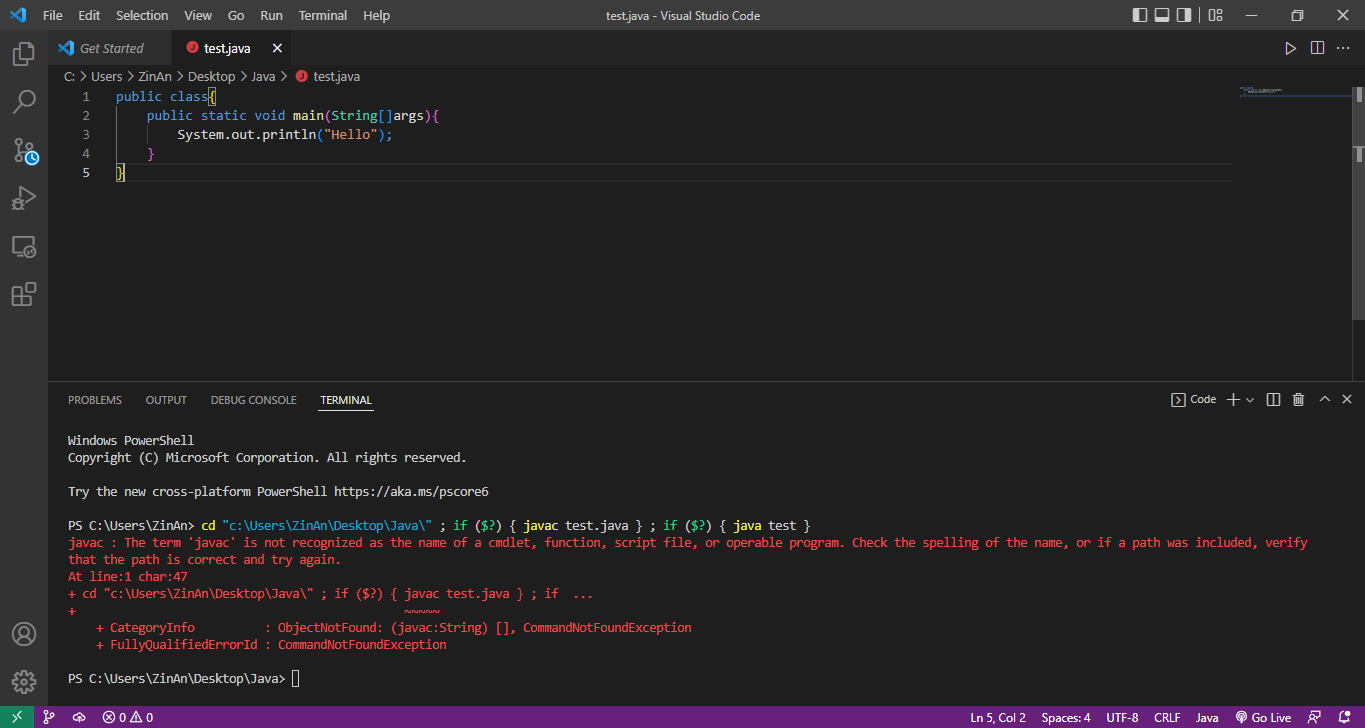Change end of line sequence CRLF
Viewport: 1365px width, 728px height.
tap(1167, 717)
